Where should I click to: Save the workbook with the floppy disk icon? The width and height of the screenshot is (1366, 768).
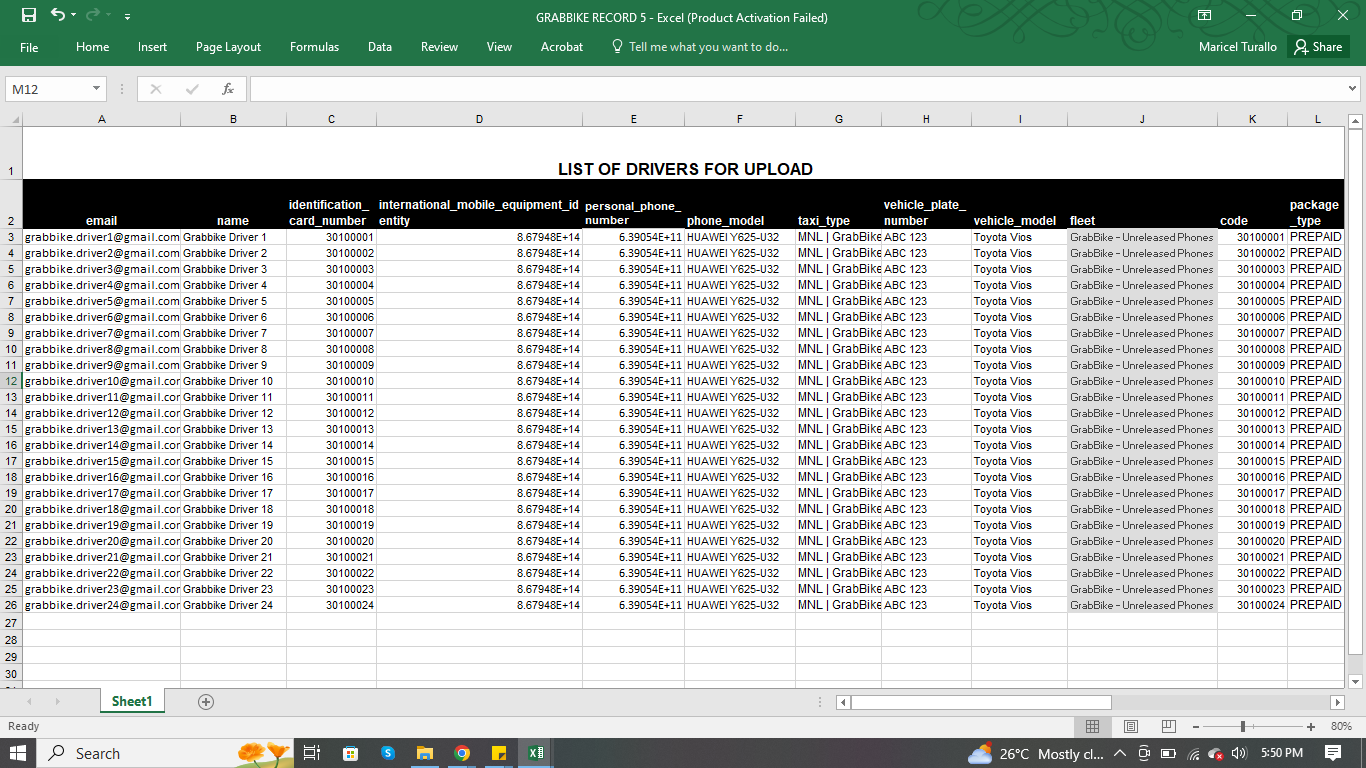click(29, 16)
